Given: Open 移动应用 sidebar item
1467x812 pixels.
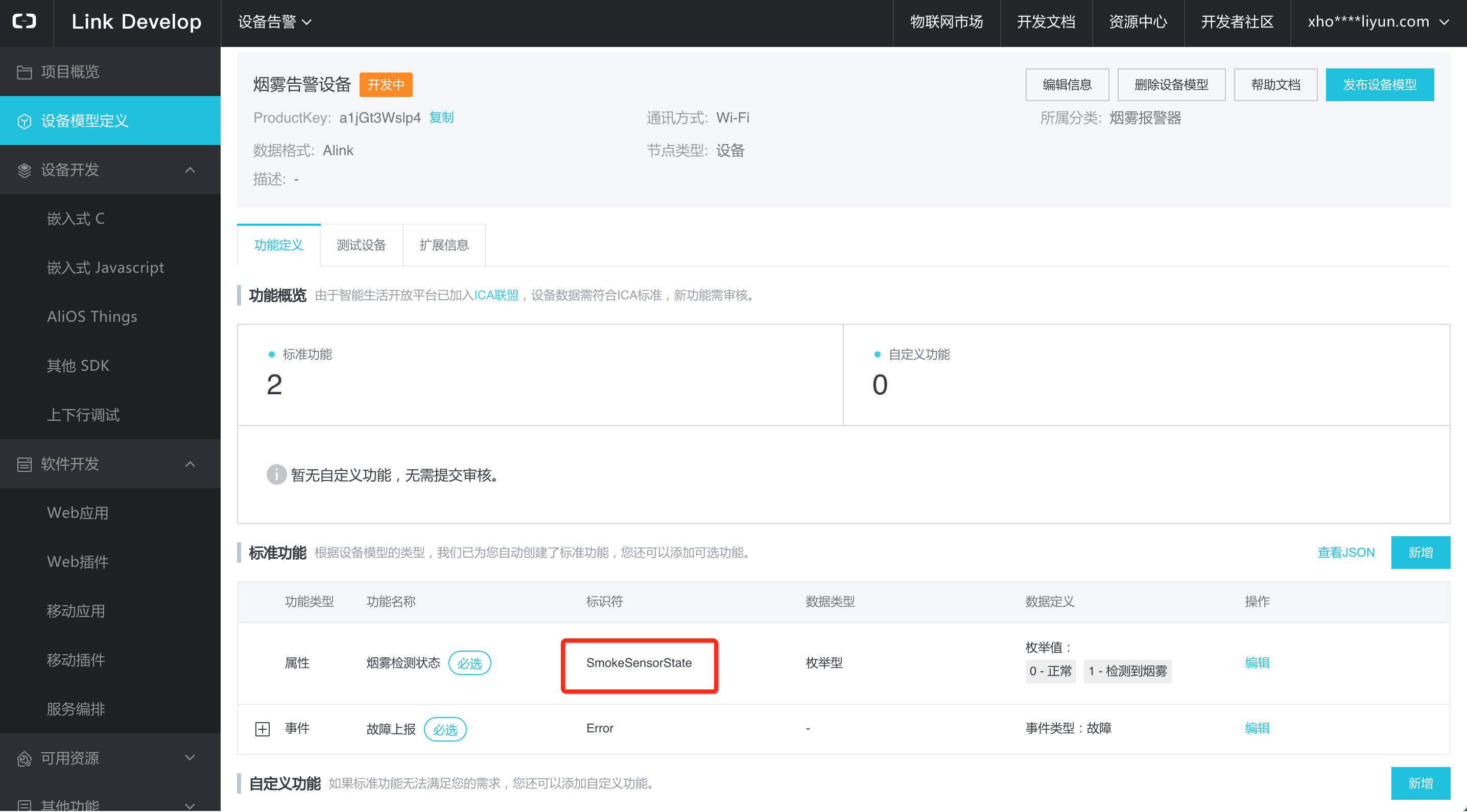Looking at the screenshot, I should click(110, 611).
